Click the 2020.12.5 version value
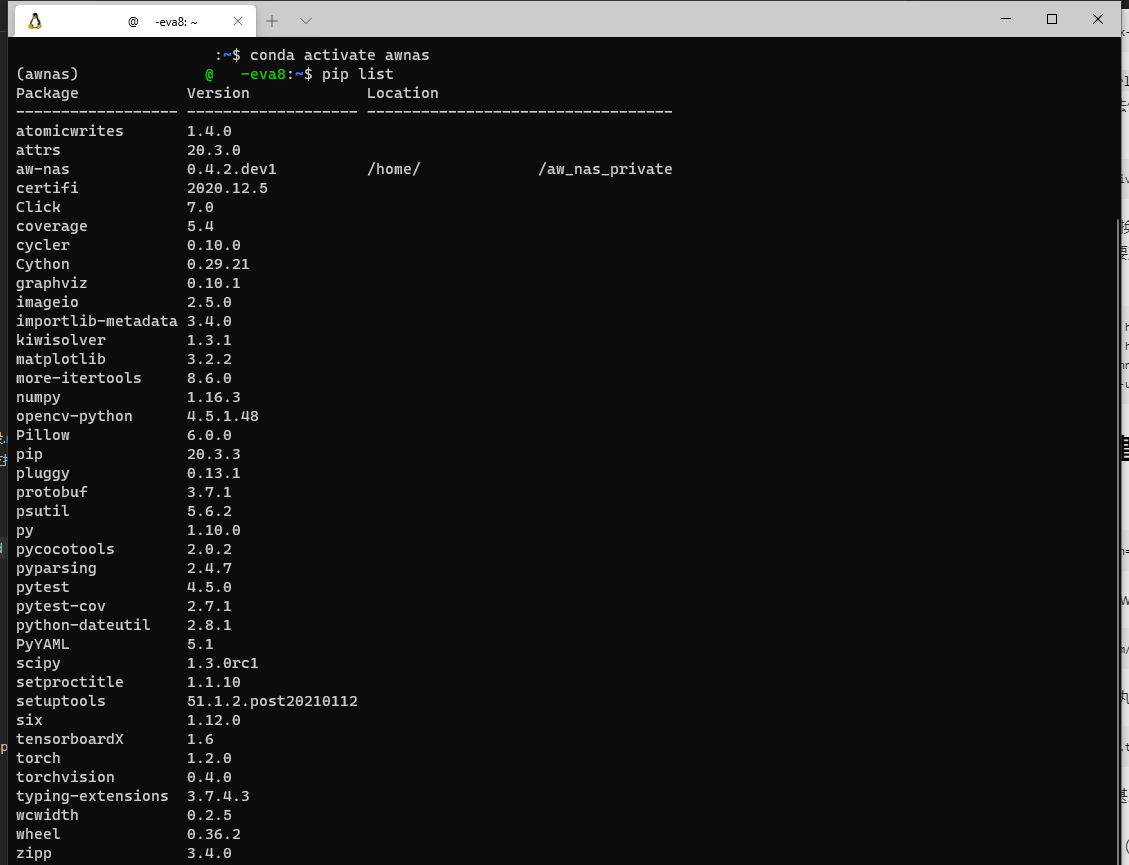The height and width of the screenshot is (865, 1129). pyautogui.click(x=227, y=188)
